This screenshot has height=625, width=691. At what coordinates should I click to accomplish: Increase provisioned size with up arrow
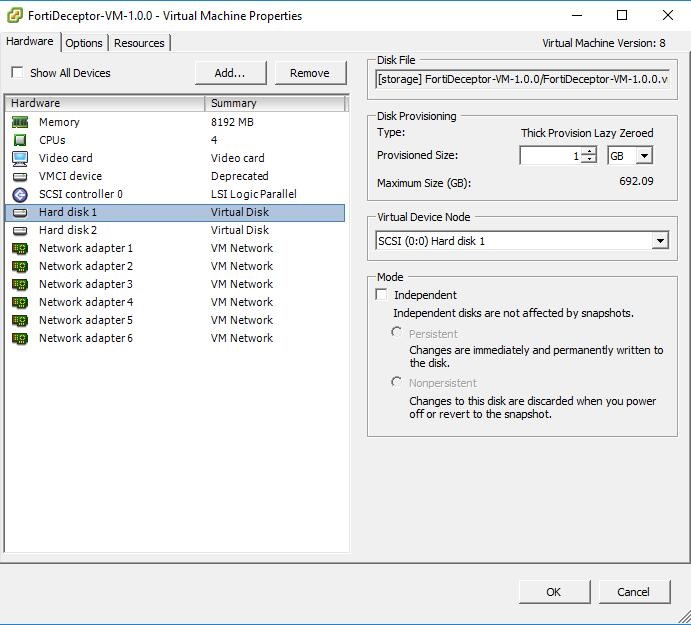coord(589,151)
